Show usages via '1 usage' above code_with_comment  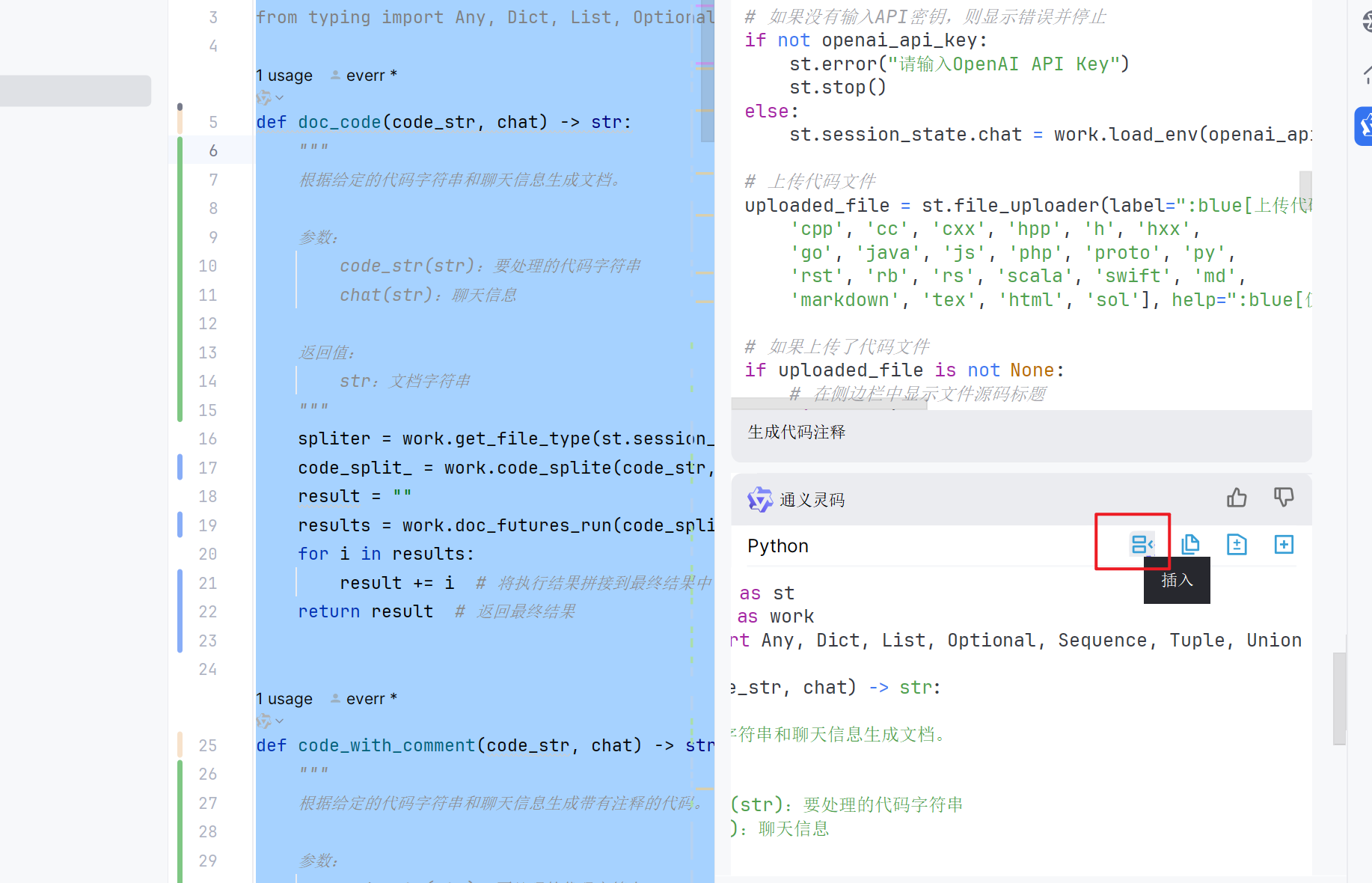[284, 699]
